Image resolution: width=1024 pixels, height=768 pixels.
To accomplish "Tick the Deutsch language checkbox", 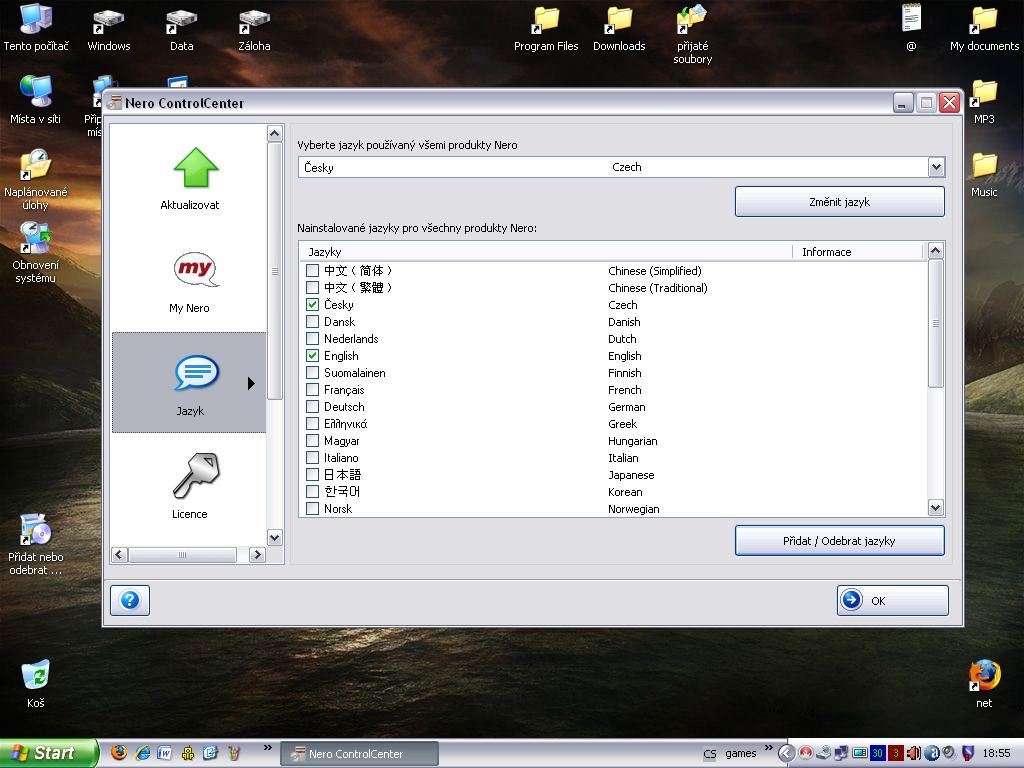I will (313, 406).
